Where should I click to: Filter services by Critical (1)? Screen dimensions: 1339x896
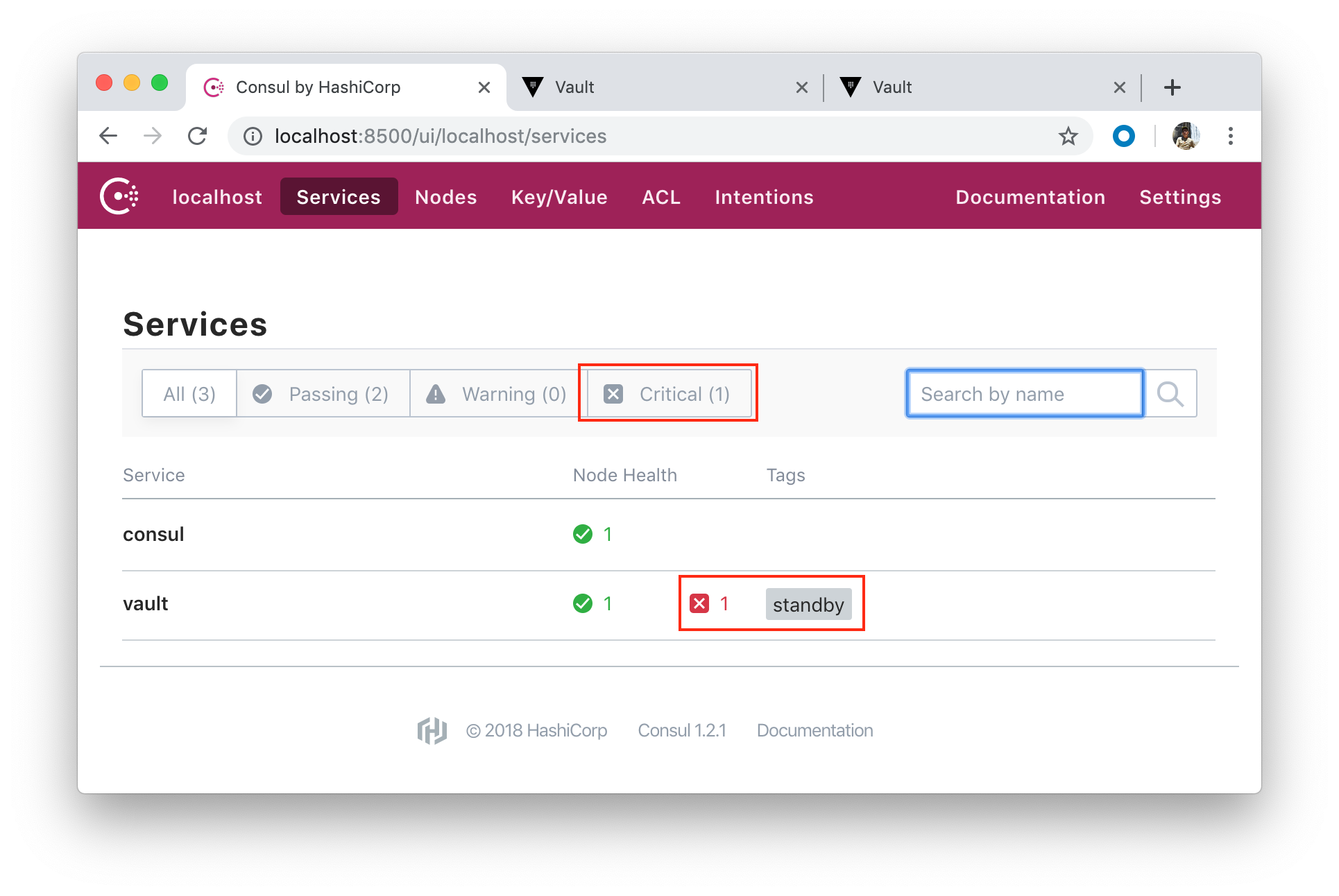tap(669, 394)
